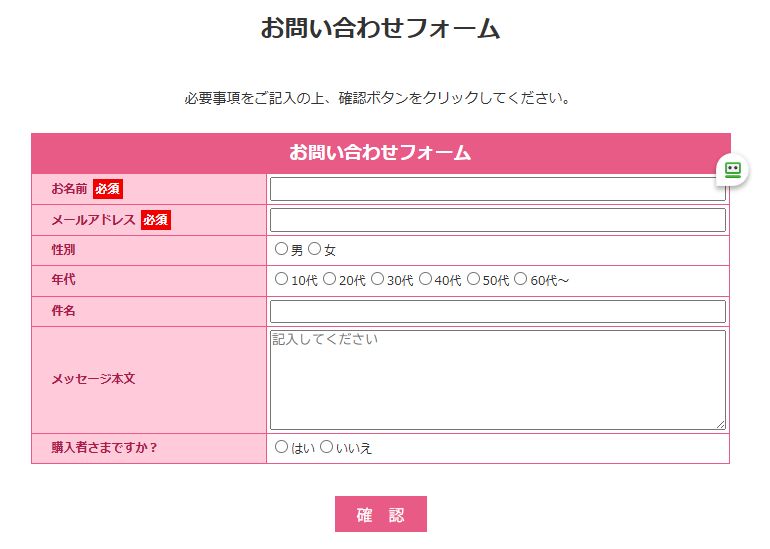Image resolution: width=770 pixels, height=549 pixels.
Task: Click the green chat widget icon
Action: click(x=733, y=170)
